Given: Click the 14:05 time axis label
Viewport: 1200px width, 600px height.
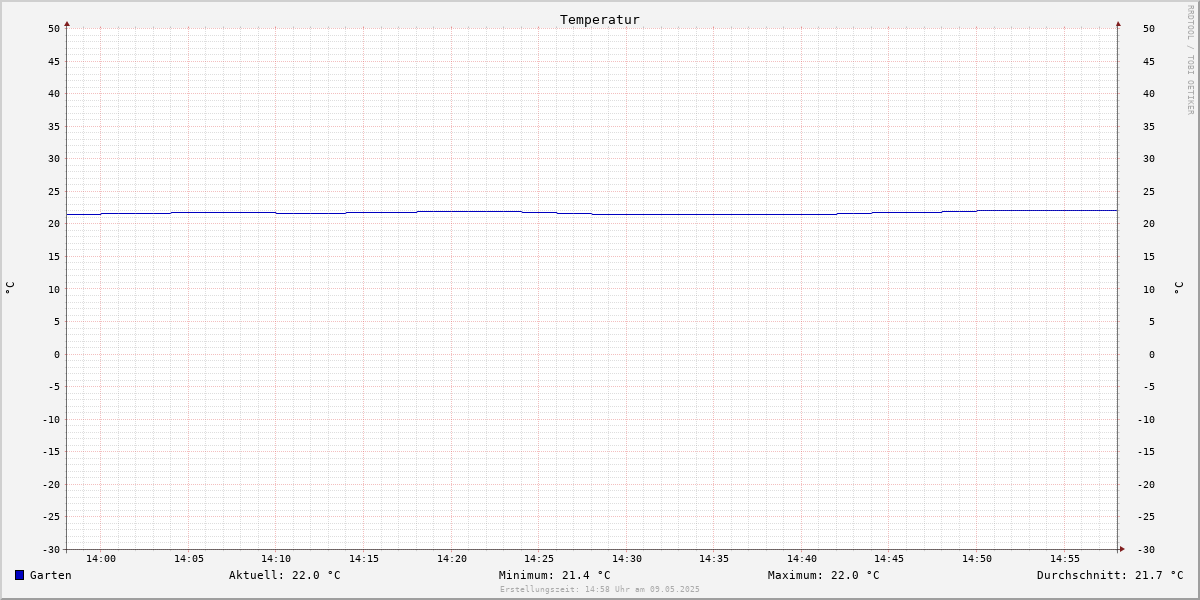Looking at the screenshot, I should (x=189, y=558).
